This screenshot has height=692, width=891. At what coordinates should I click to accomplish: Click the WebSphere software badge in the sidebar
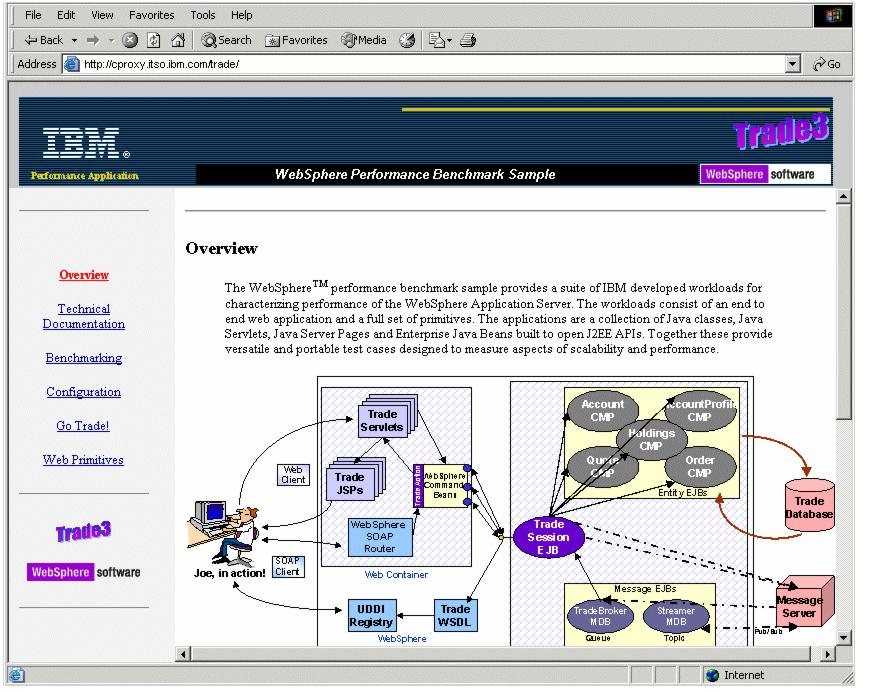84,572
